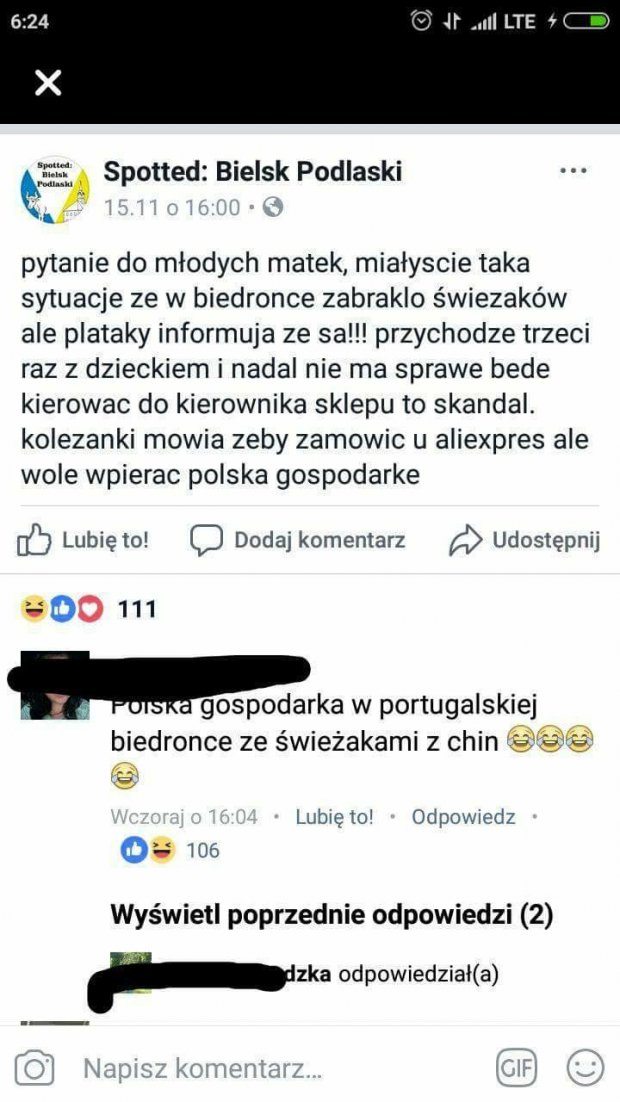Tap the Lubię to! label on post
The width and height of the screenshot is (620, 1102).
(x=105, y=540)
